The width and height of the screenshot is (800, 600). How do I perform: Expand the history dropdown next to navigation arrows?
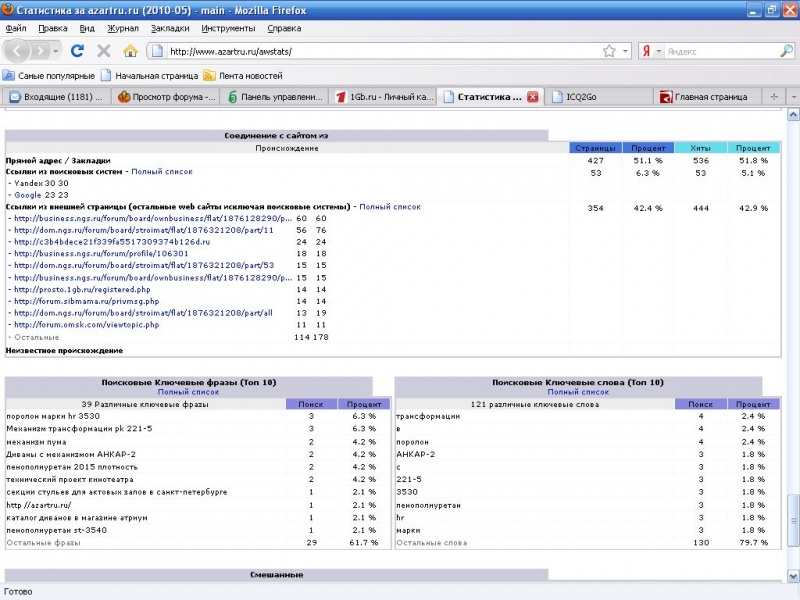click(x=56, y=50)
